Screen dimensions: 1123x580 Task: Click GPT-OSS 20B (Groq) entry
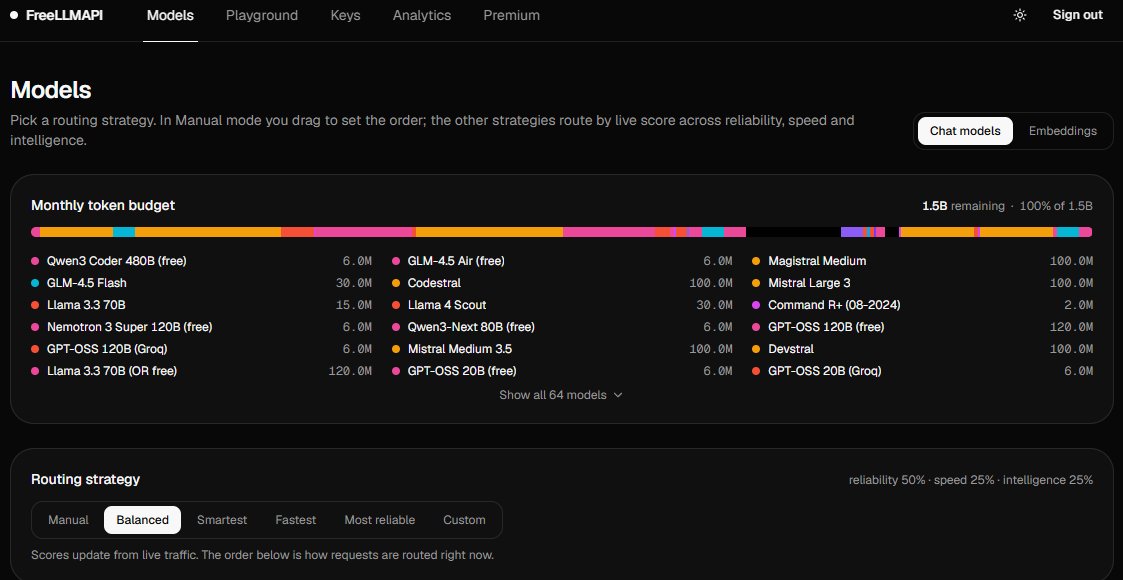tap(824, 371)
